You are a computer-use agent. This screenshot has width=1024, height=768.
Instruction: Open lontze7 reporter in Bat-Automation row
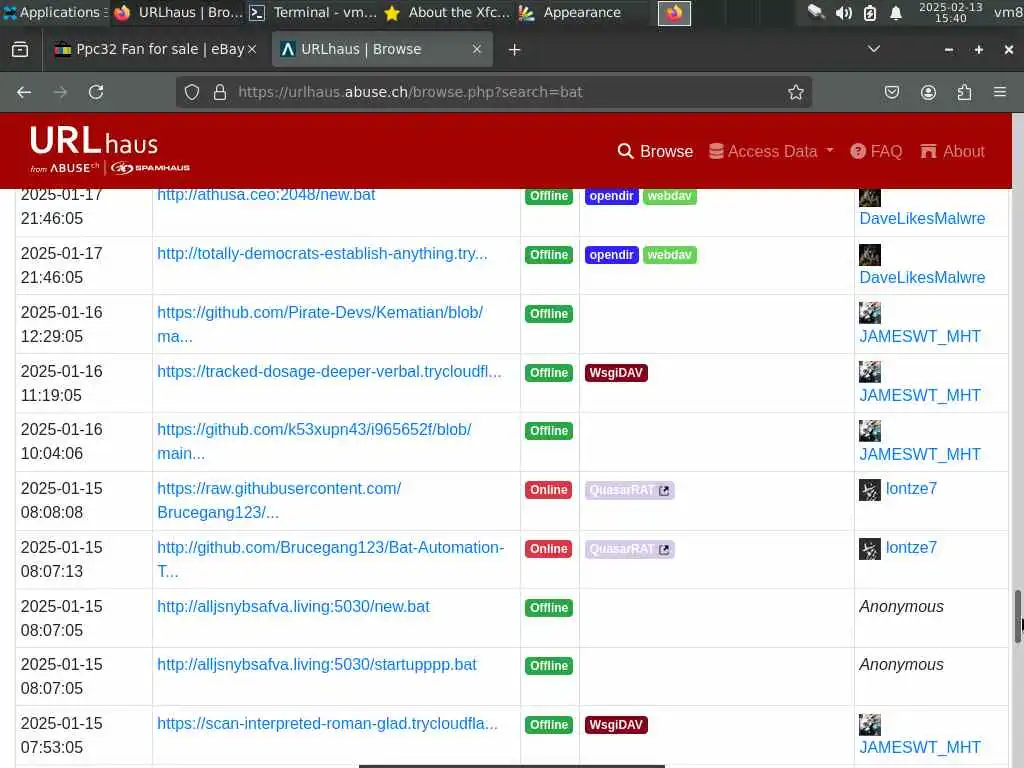(911, 547)
